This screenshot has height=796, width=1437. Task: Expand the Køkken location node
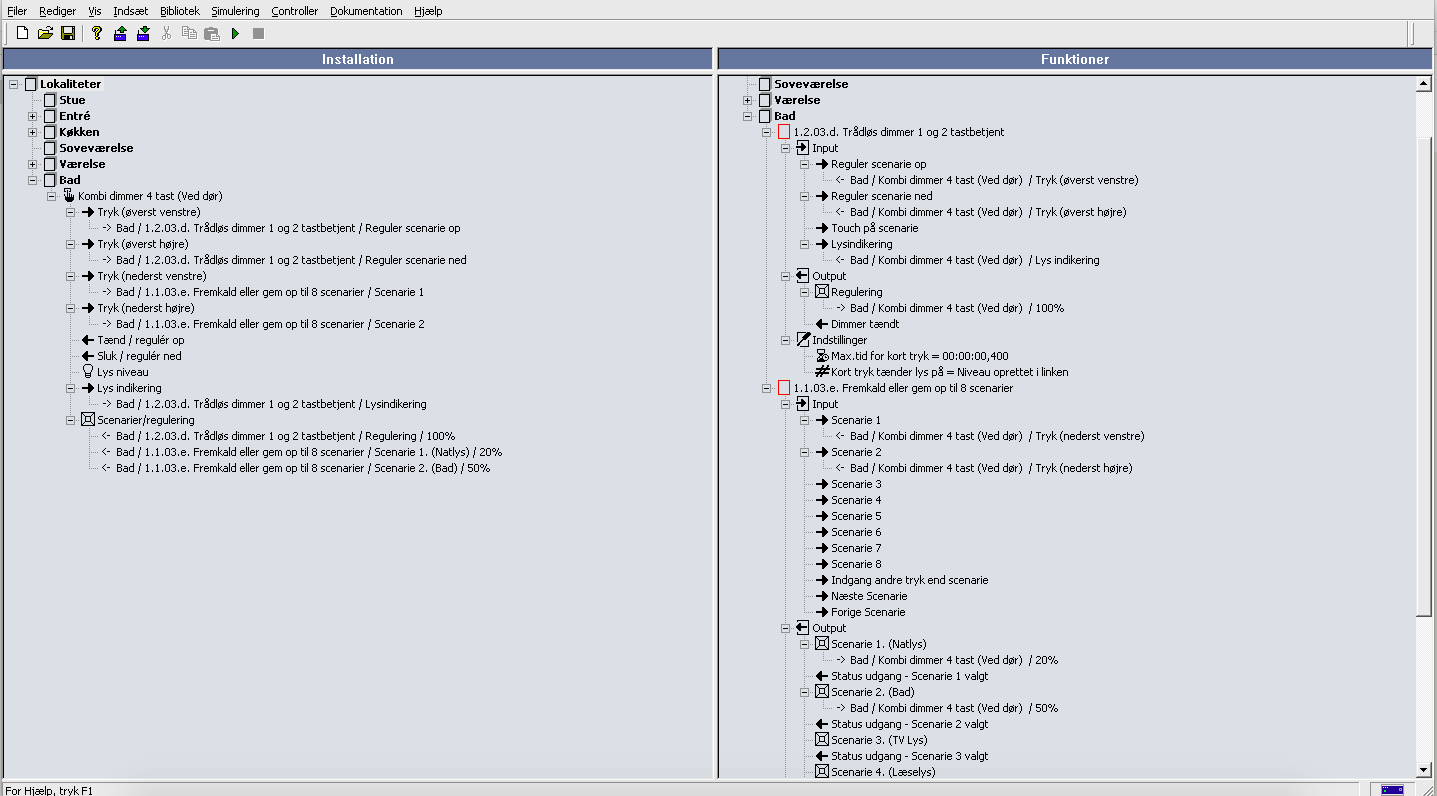[33, 132]
